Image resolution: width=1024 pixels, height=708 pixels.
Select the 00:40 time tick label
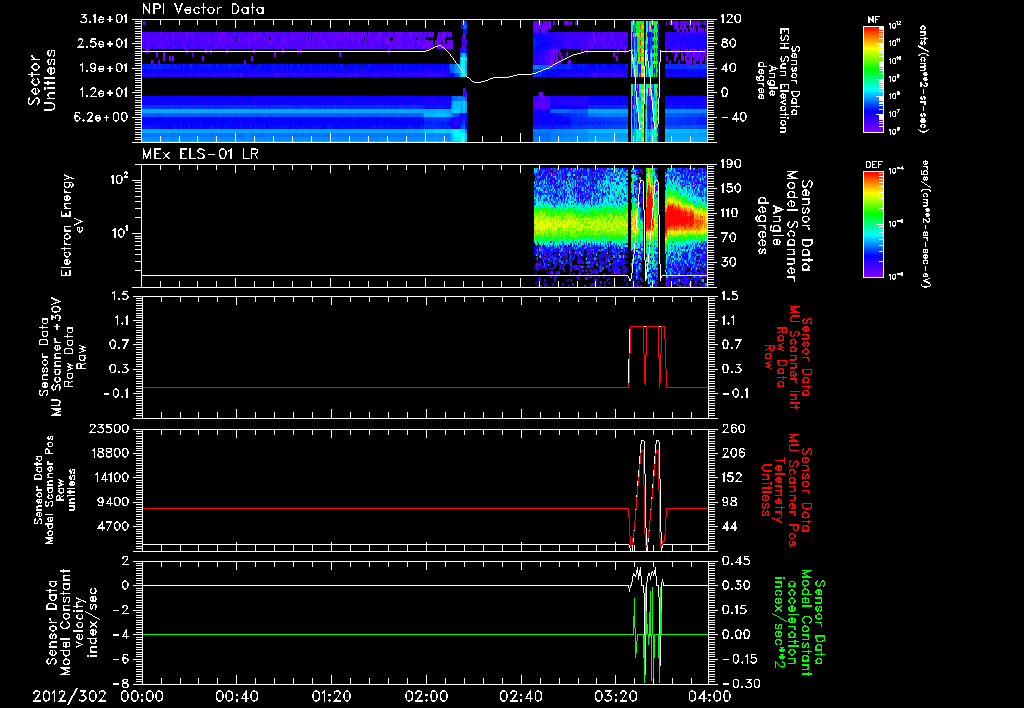236,696
